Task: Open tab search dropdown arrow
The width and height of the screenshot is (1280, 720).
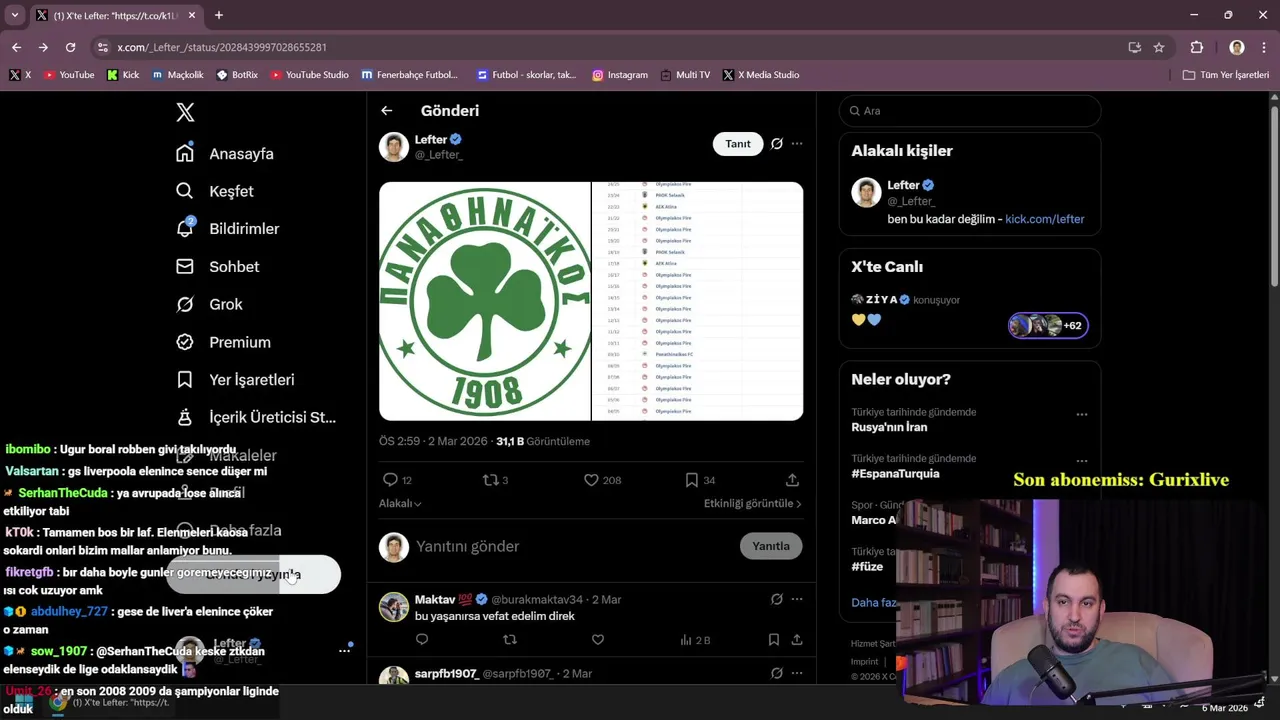Action: coord(14,15)
